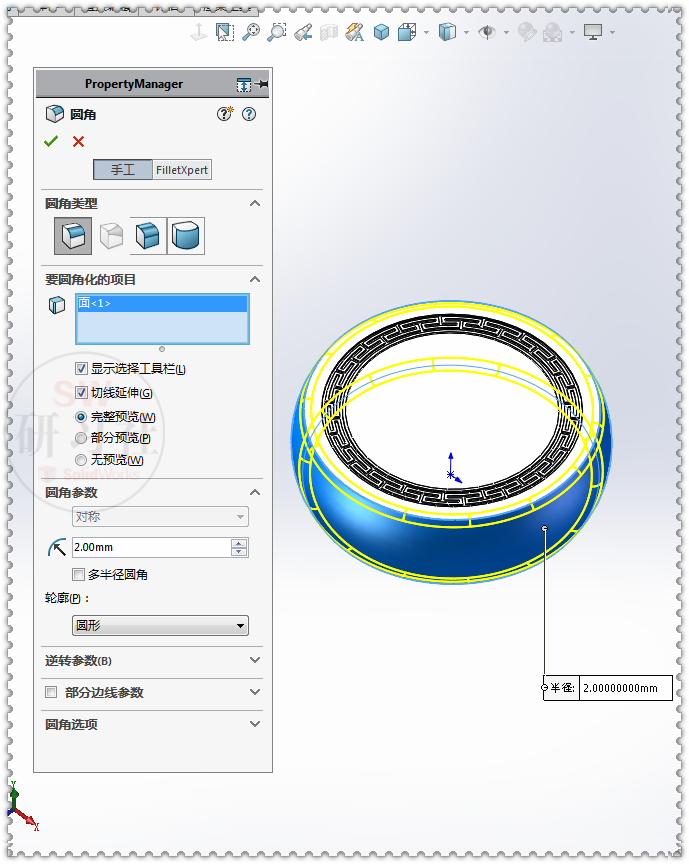
Task: Toggle 切线延伸 checkbox
Action: 81,393
